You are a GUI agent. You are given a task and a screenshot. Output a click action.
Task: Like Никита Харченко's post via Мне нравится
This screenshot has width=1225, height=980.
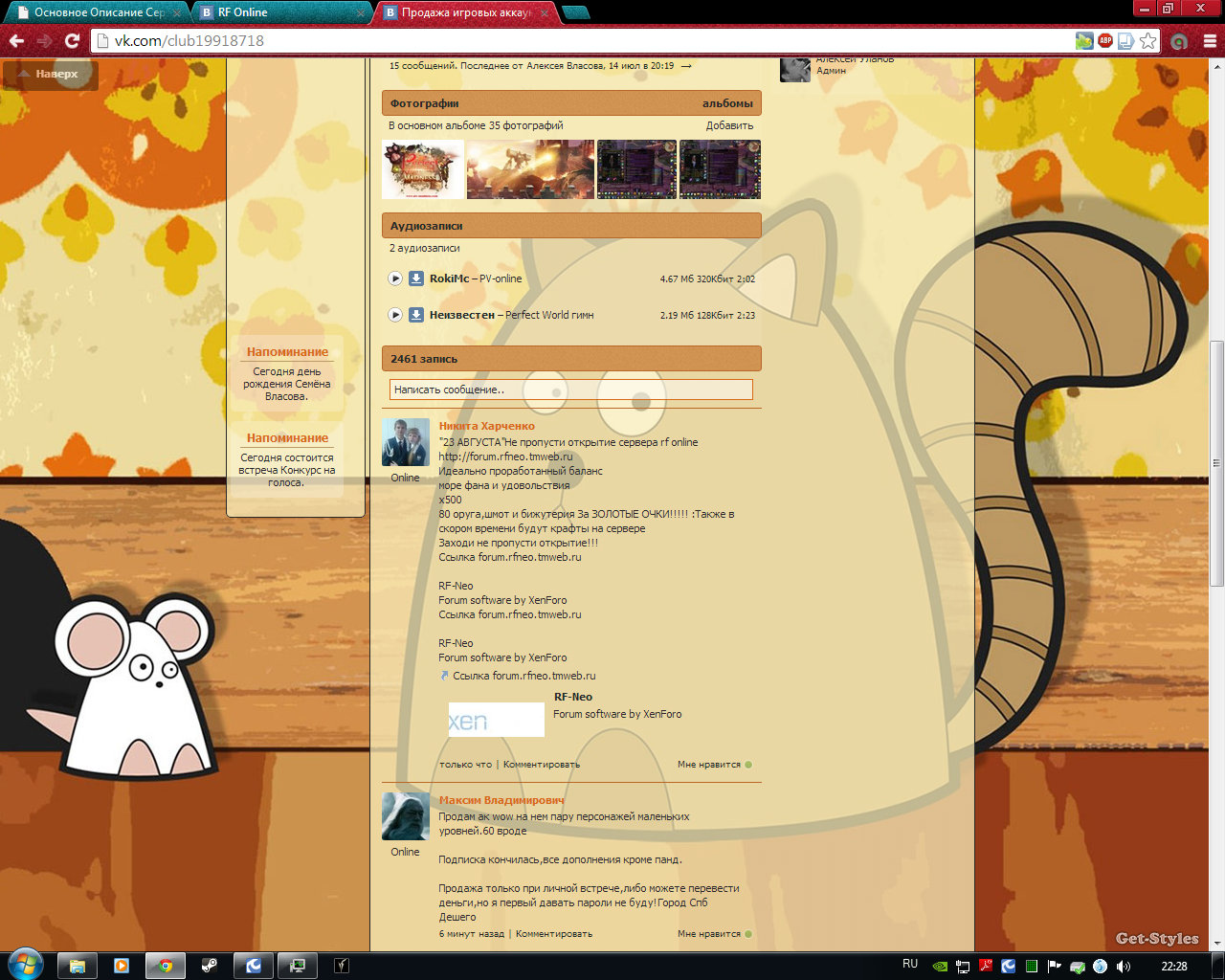pos(714,765)
